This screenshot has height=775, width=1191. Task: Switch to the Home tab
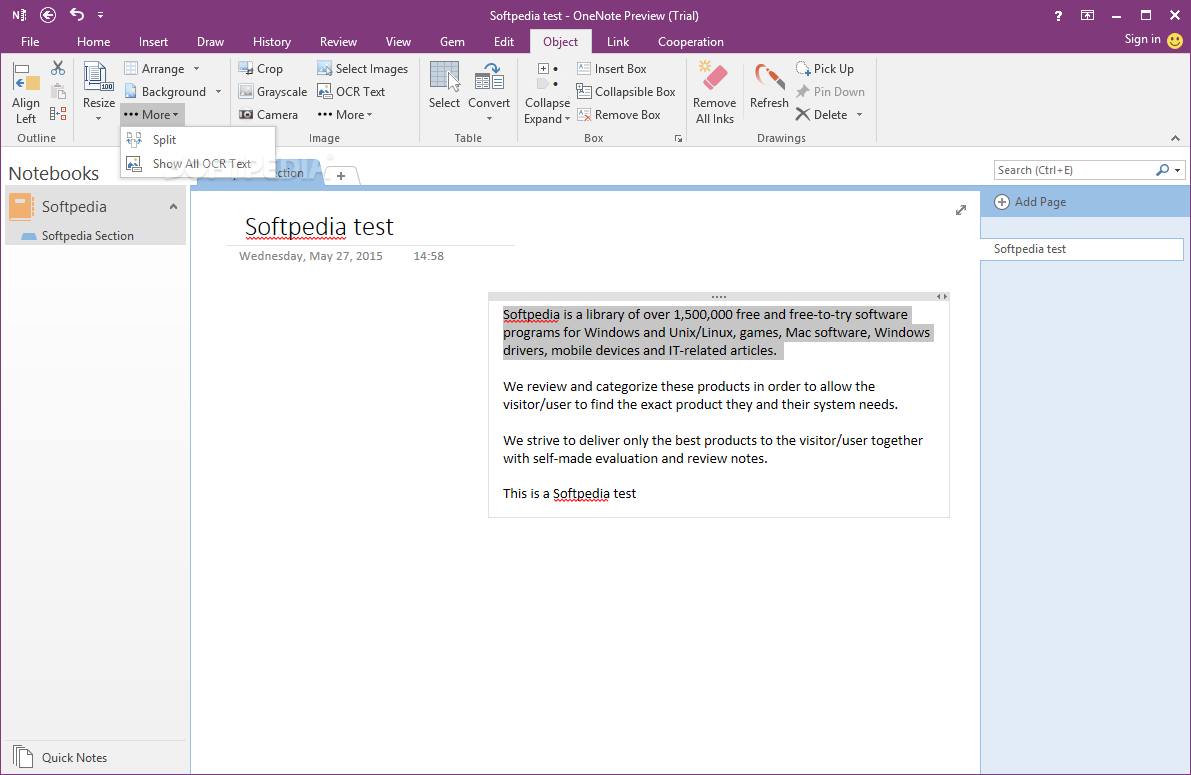click(93, 42)
